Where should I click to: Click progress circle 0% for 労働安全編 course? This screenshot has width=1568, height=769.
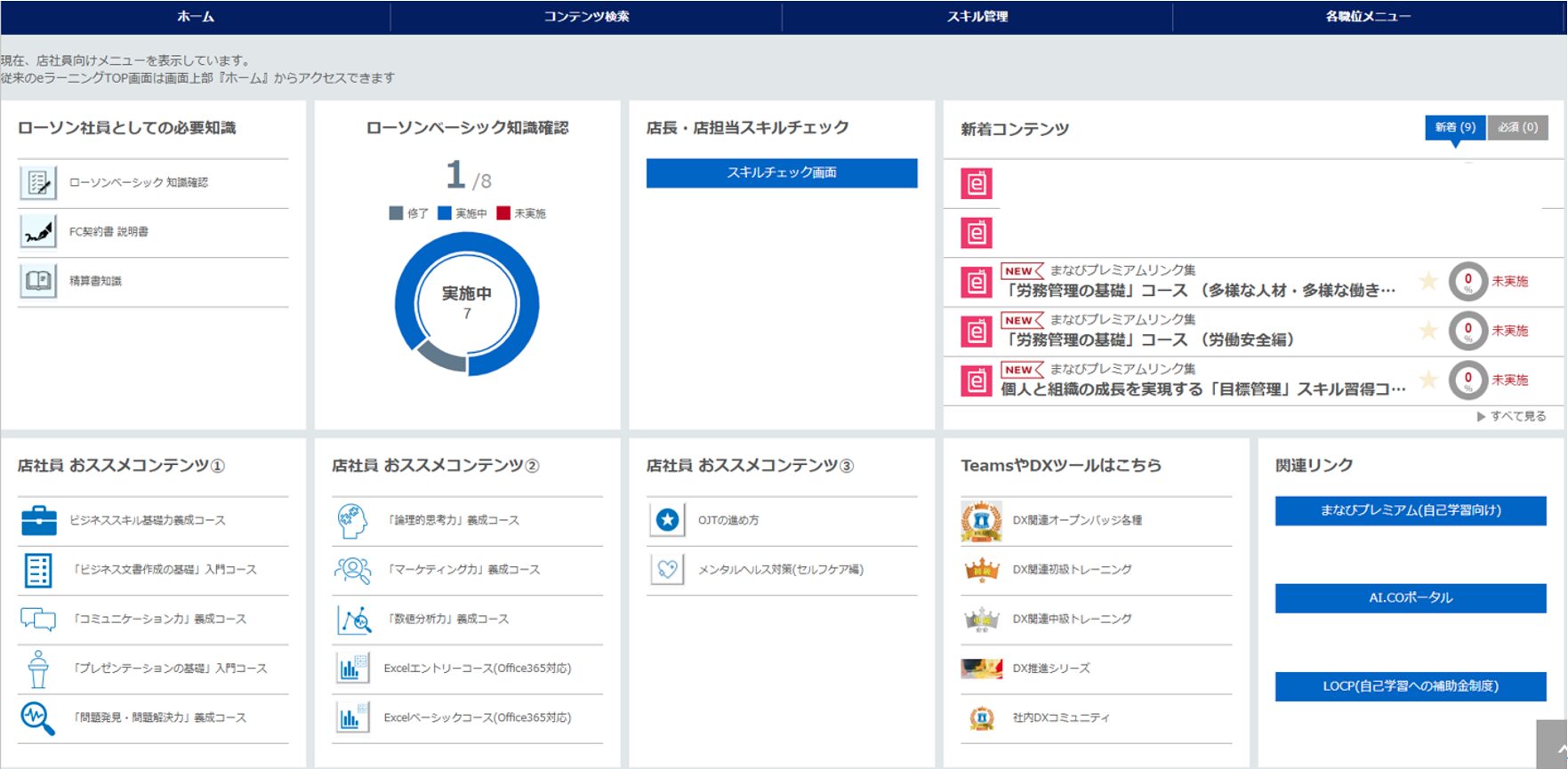tap(1467, 331)
